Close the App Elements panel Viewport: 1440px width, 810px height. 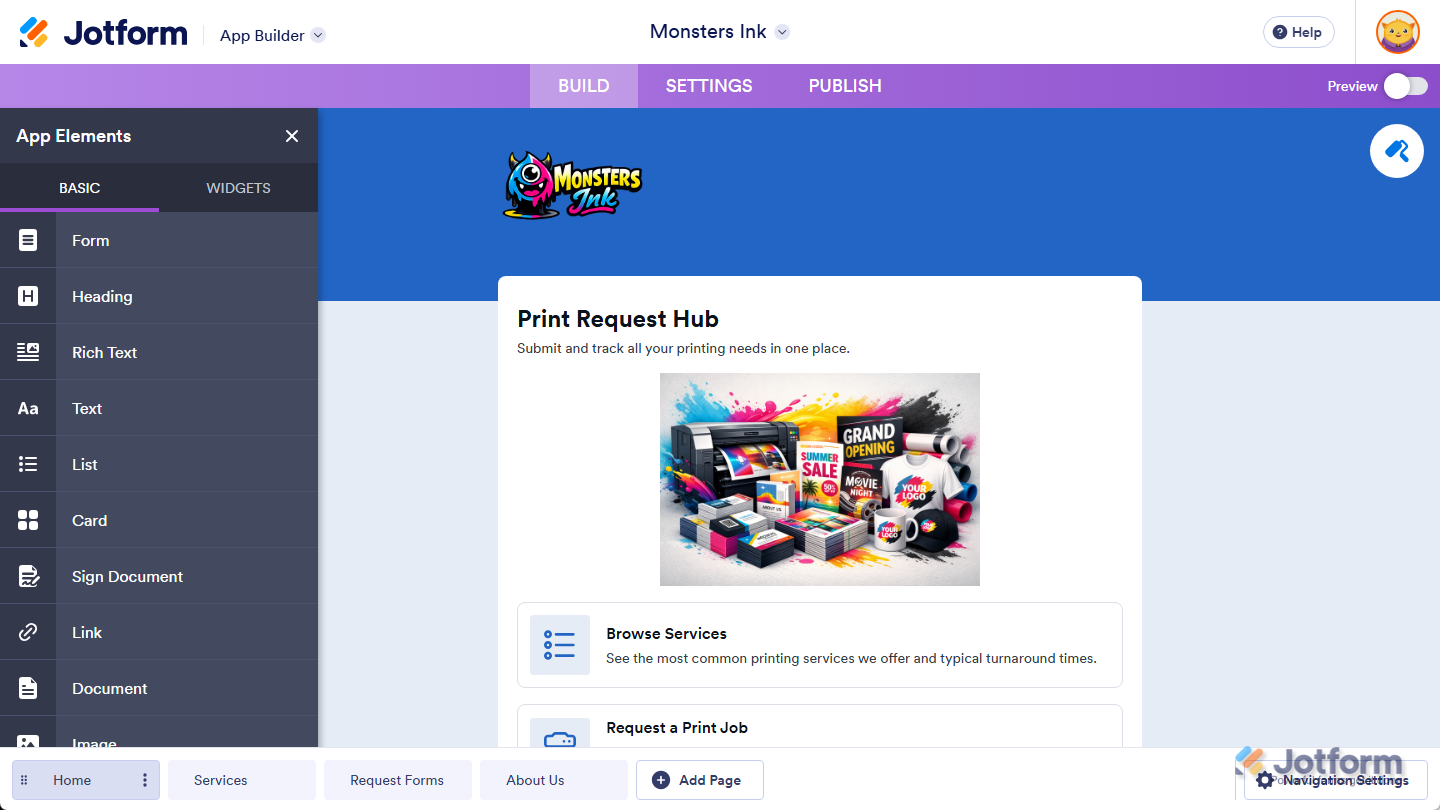pos(291,136)
